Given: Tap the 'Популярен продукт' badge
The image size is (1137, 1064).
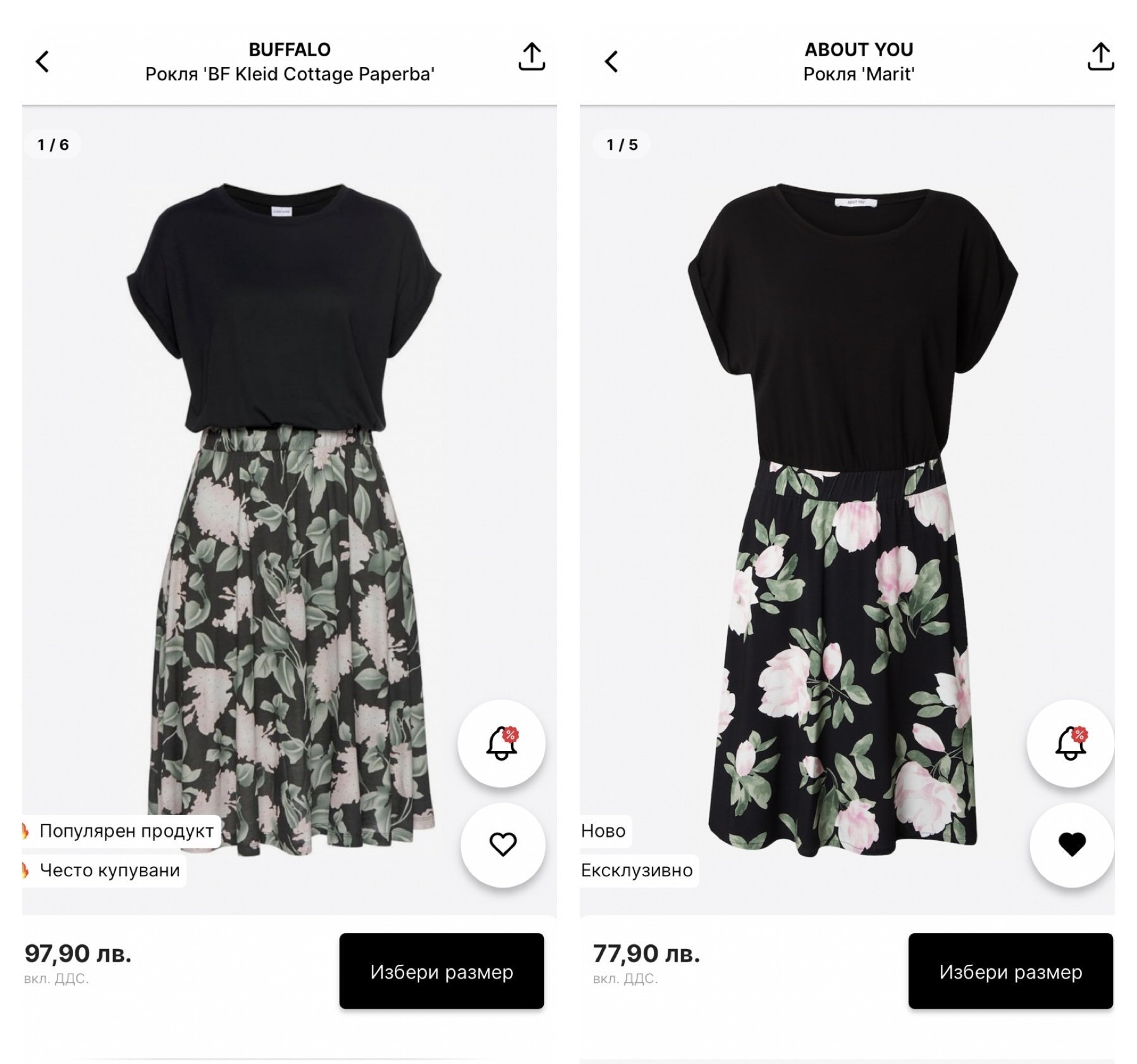Looking at the screenshot, I should click(125, 831).
